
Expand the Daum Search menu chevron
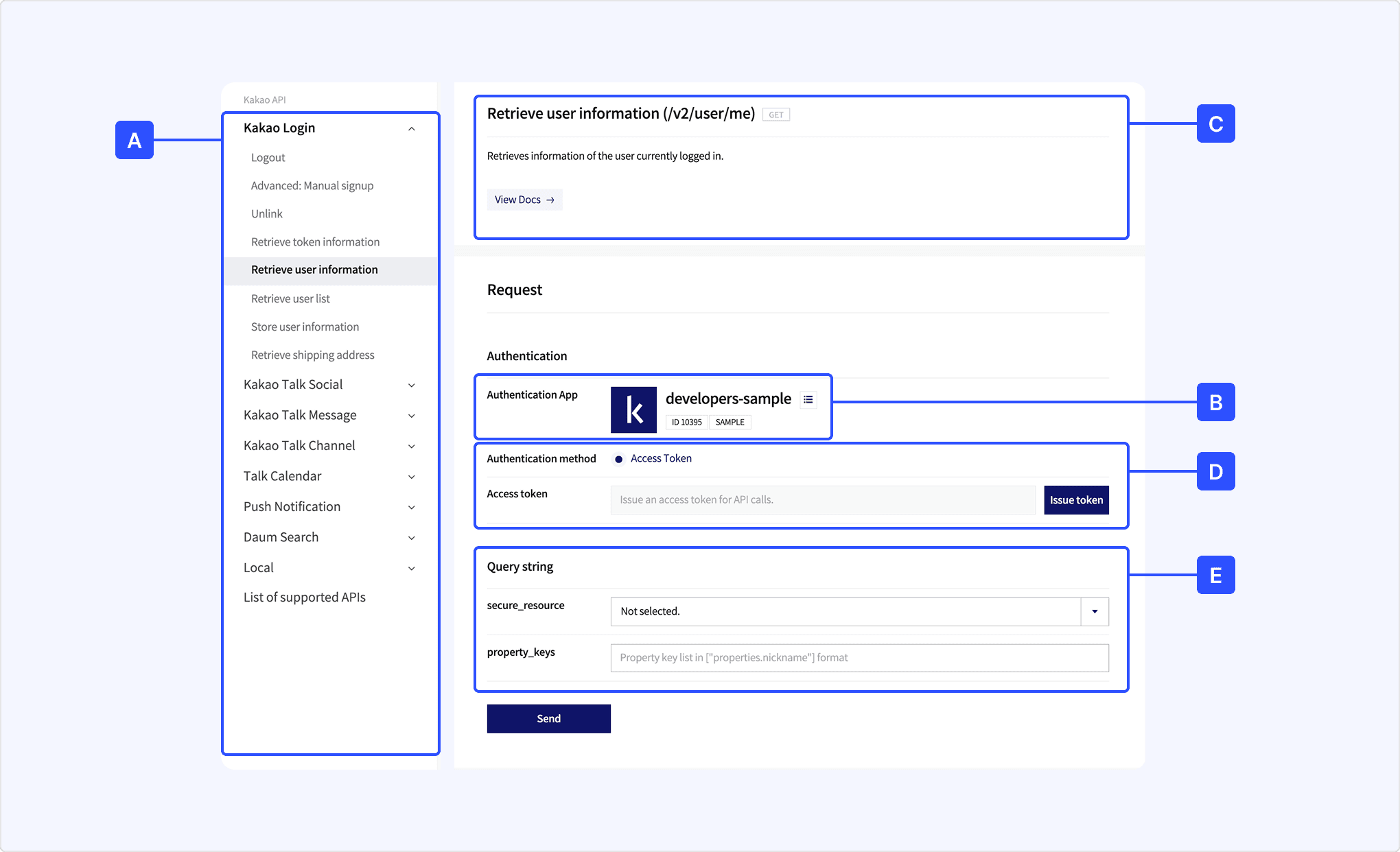[412, 538]
